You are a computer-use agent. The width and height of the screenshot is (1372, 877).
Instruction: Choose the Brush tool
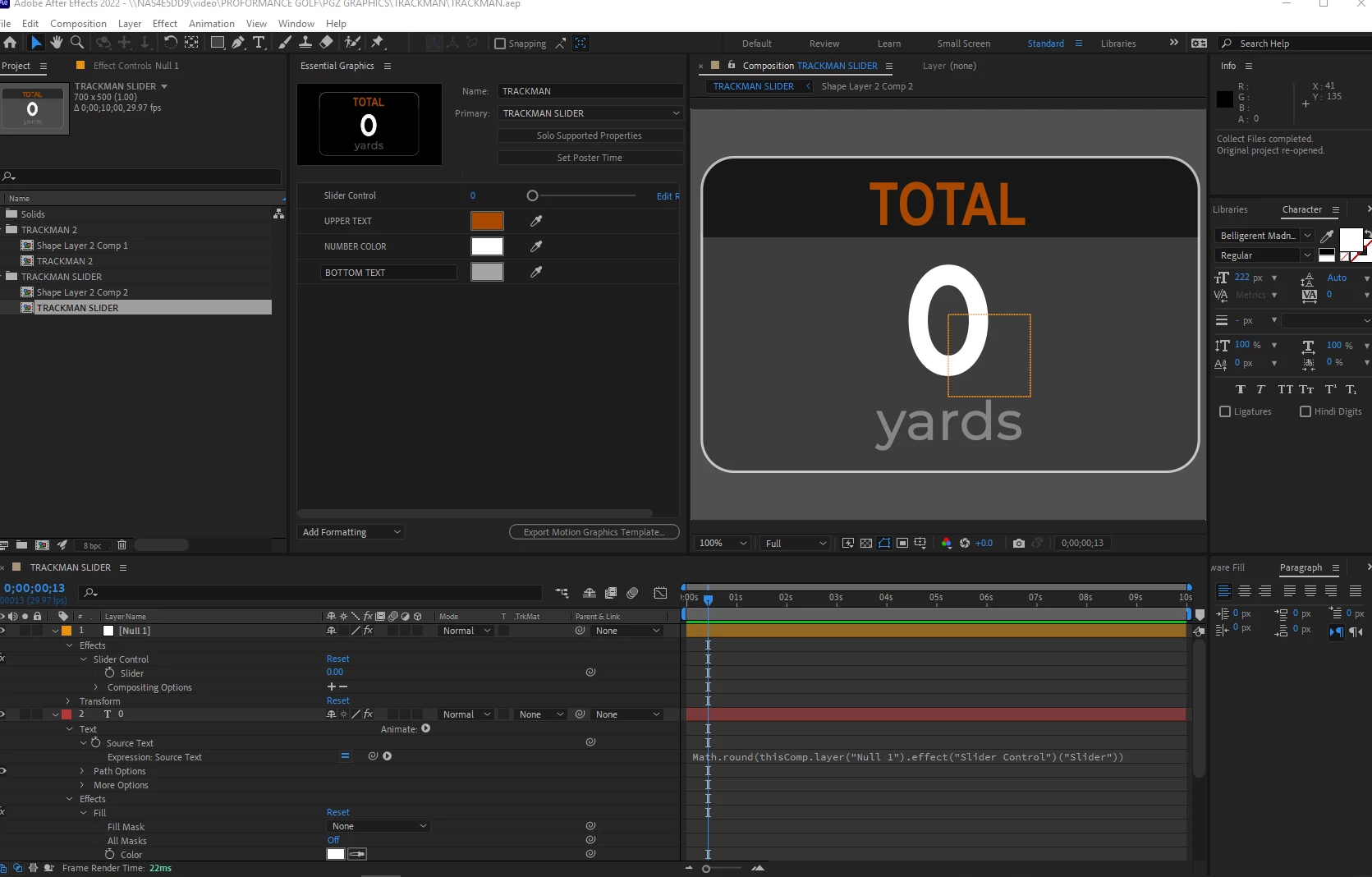tap(285, 43)
